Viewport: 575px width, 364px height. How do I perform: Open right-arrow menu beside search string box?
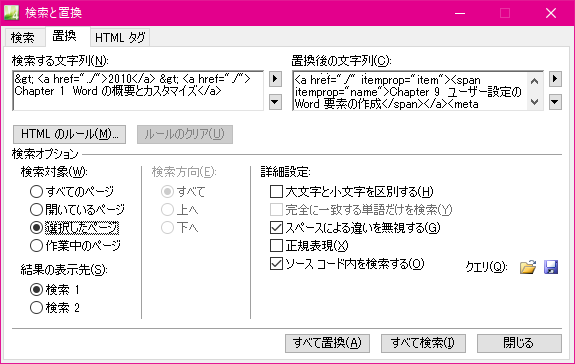tap(275, 79)
